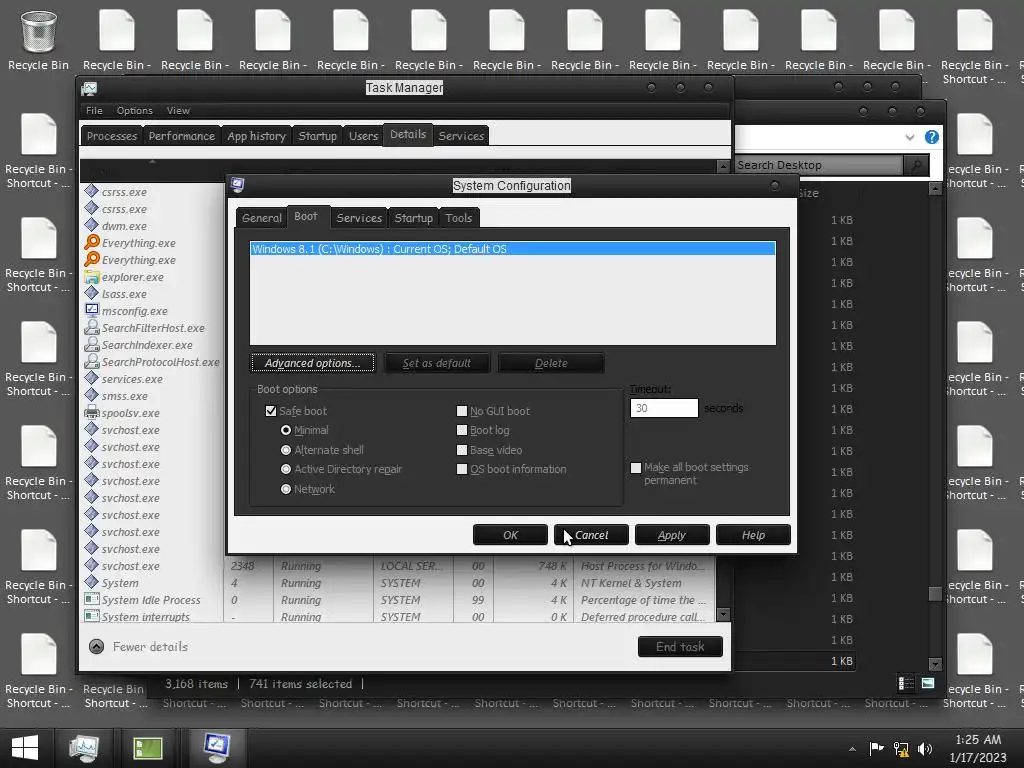The width and height of the screenshot is (1024, 768).
Task: Click the Apply button
Action: 672,535
